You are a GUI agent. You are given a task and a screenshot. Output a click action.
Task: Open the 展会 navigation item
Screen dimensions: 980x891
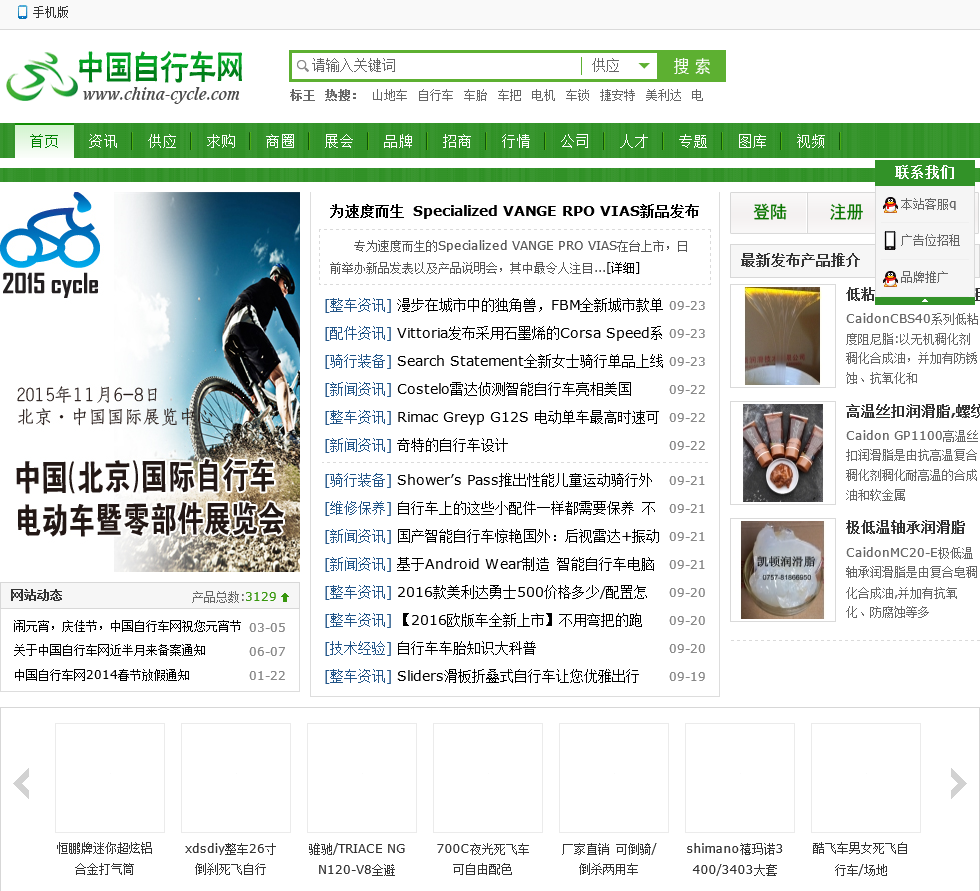pyautogui.click(x=339, y=141)
